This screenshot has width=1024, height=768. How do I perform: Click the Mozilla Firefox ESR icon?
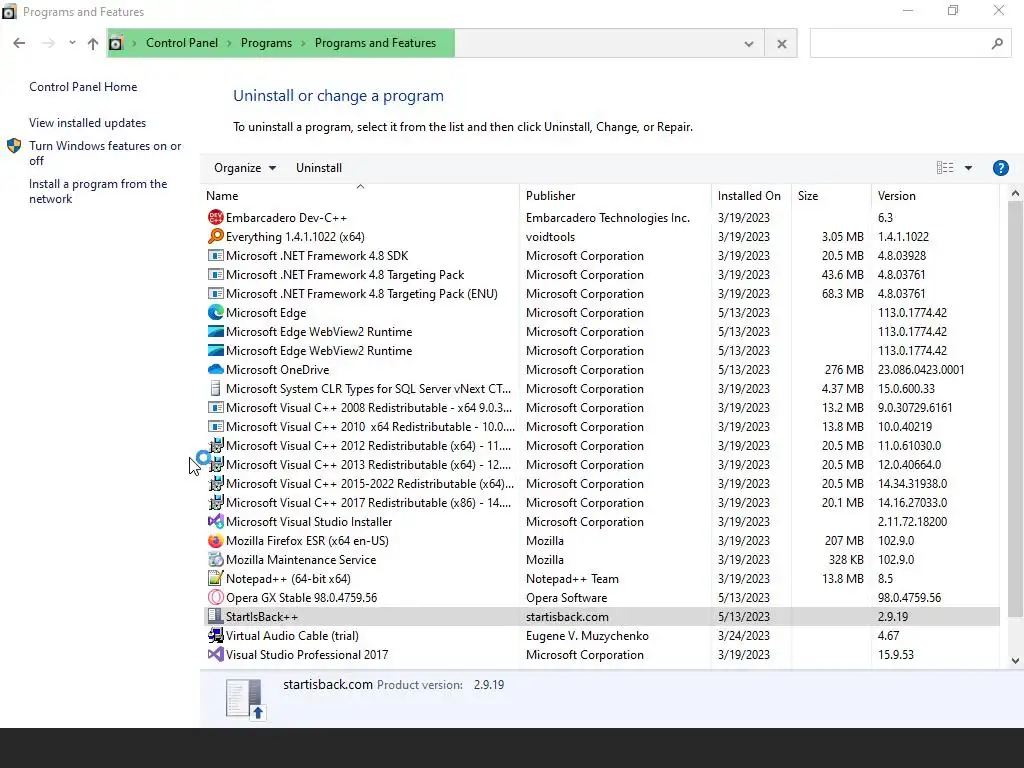point(216,540)
